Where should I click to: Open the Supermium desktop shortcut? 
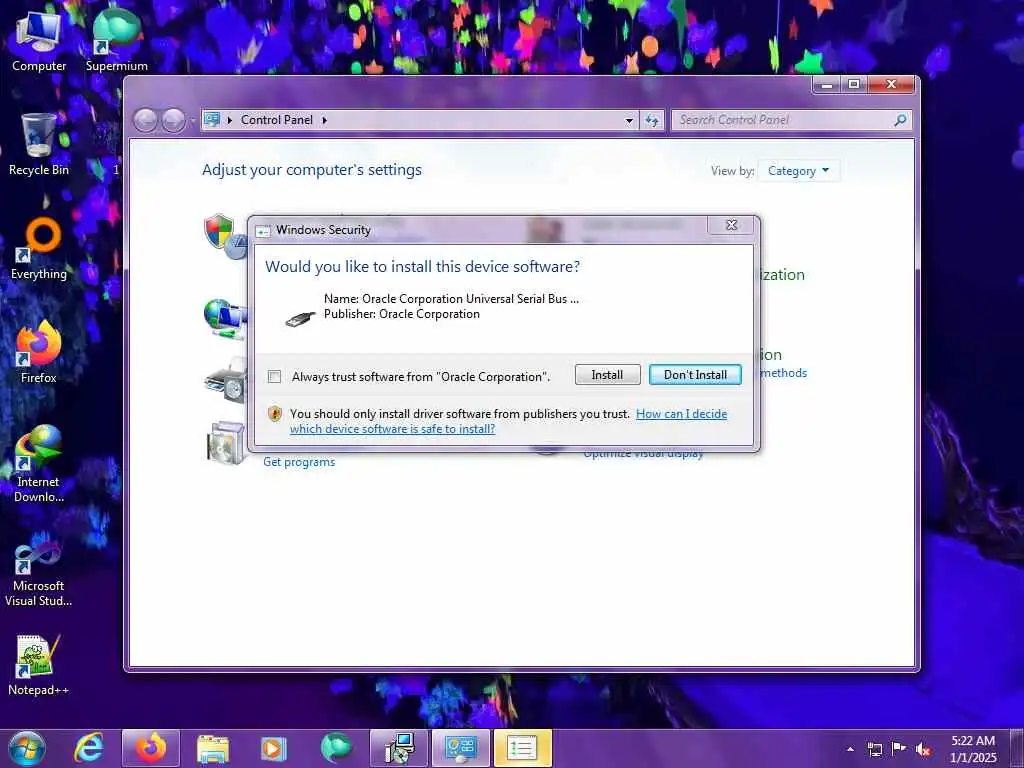(116, 40)
